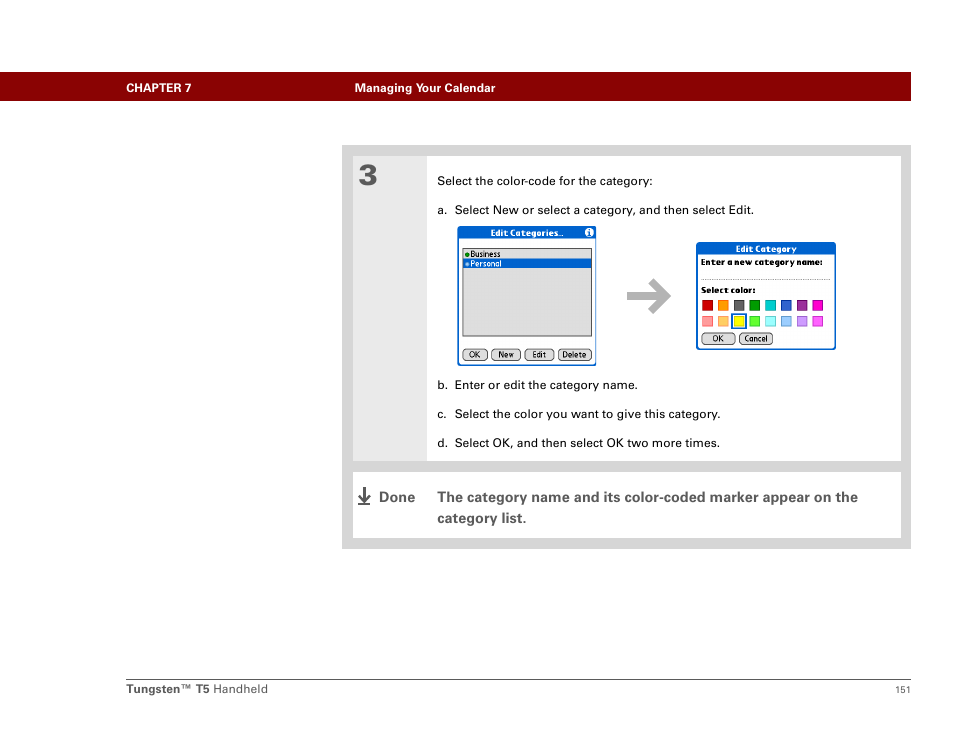Screen dimensions: 954x738
Task: Pick the light green color swatch
Action: click(754, 321)
